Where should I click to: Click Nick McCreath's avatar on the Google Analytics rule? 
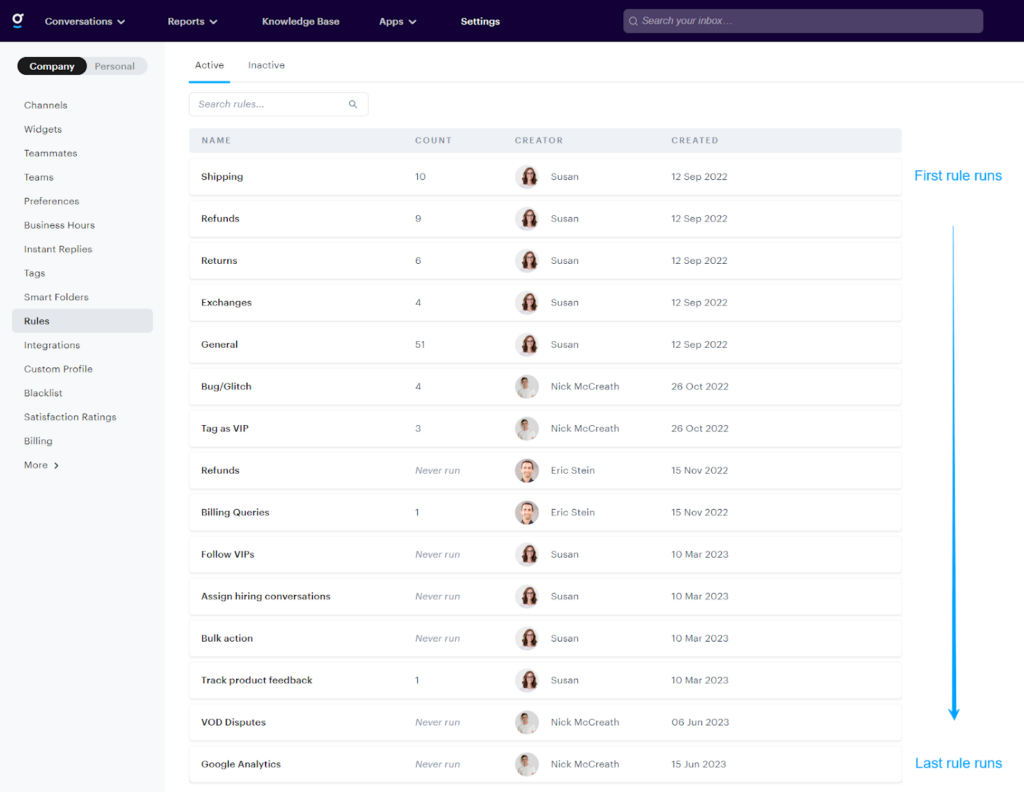tap(528, 763)
